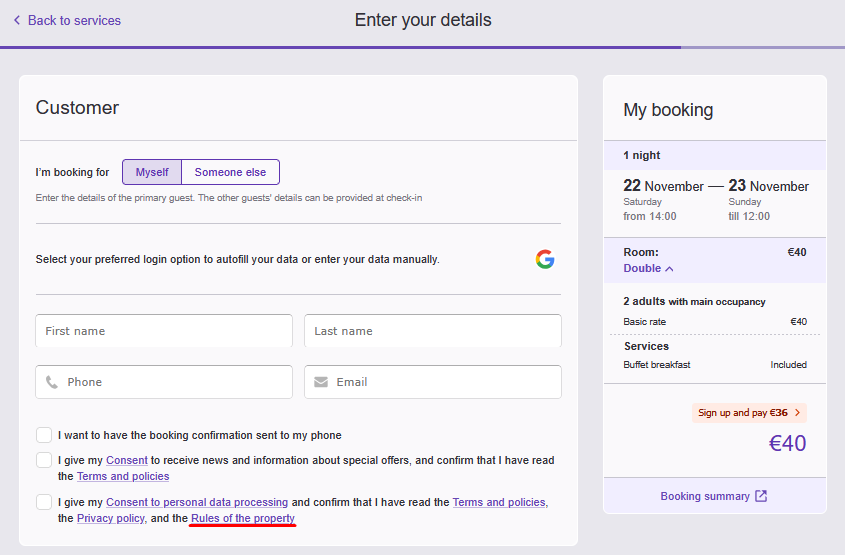Click the back arrow chevron icon
The height and width of the screenshot is (555, 845).
[x=17, y=20]
